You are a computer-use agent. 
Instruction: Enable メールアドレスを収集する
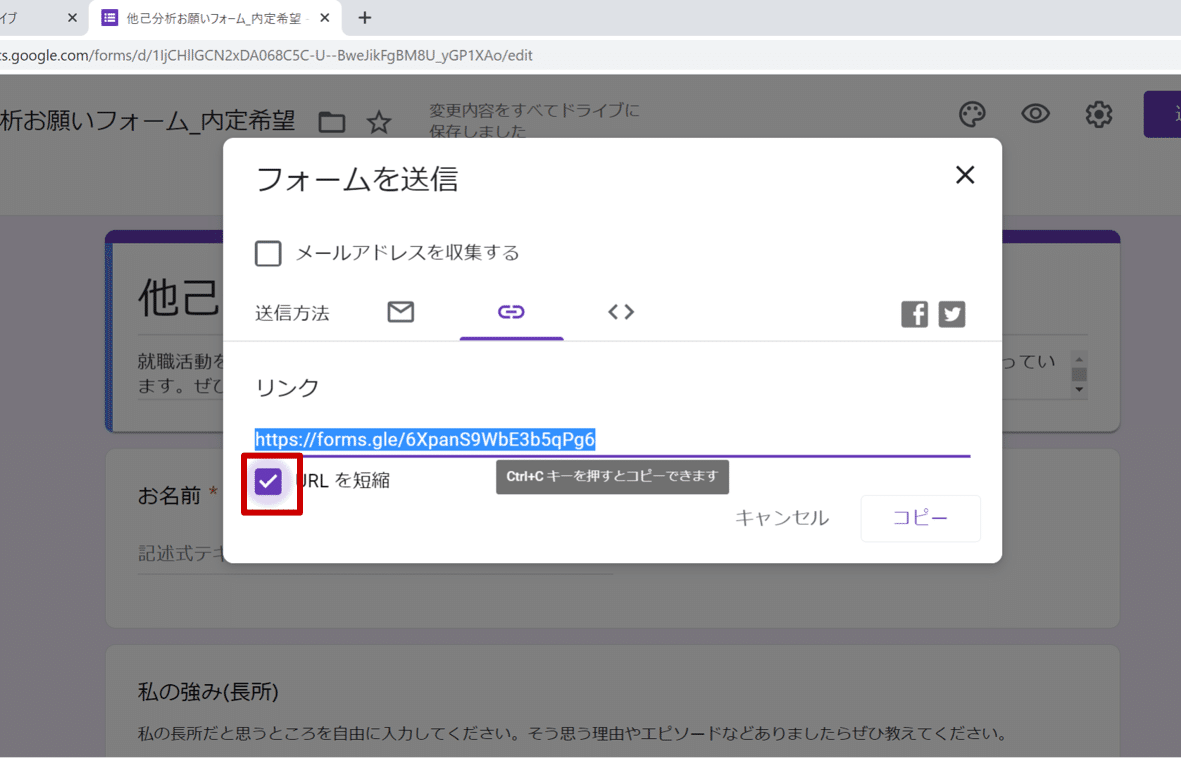coord(268,253)
